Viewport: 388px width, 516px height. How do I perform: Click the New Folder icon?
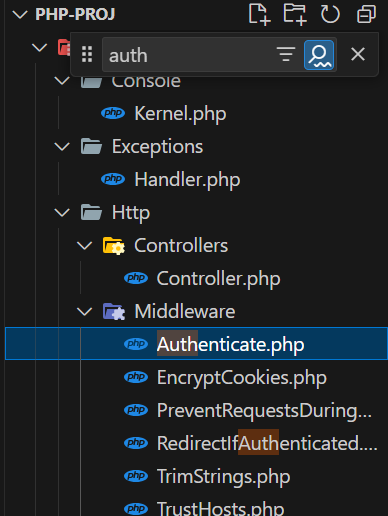(x=295, y=14)
